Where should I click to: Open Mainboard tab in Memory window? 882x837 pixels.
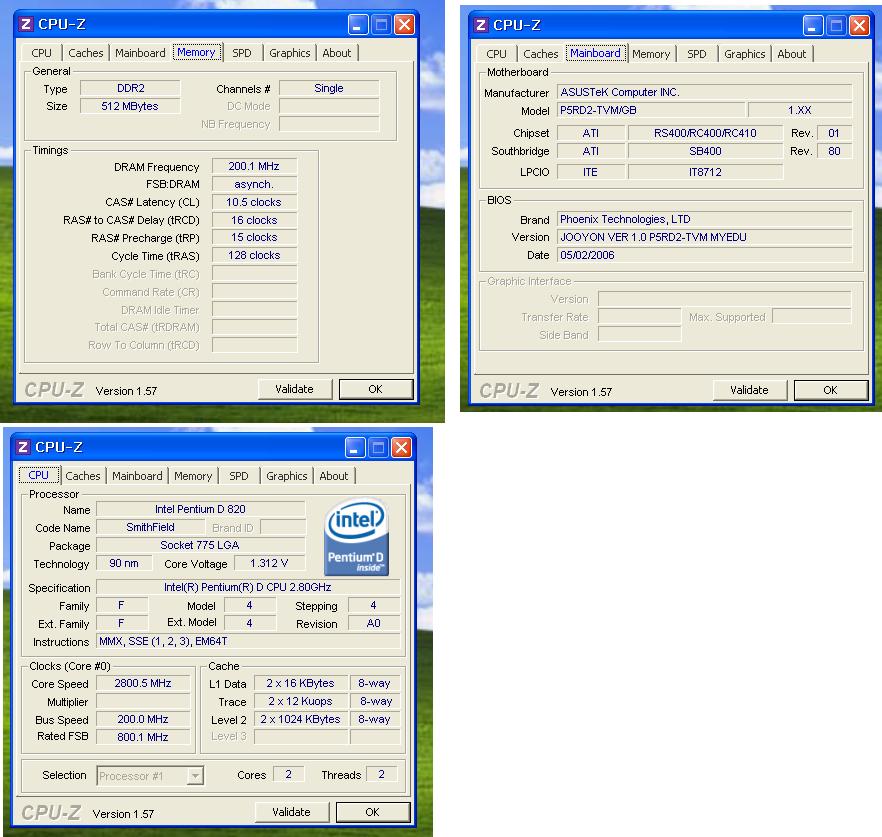coord(140,53)
